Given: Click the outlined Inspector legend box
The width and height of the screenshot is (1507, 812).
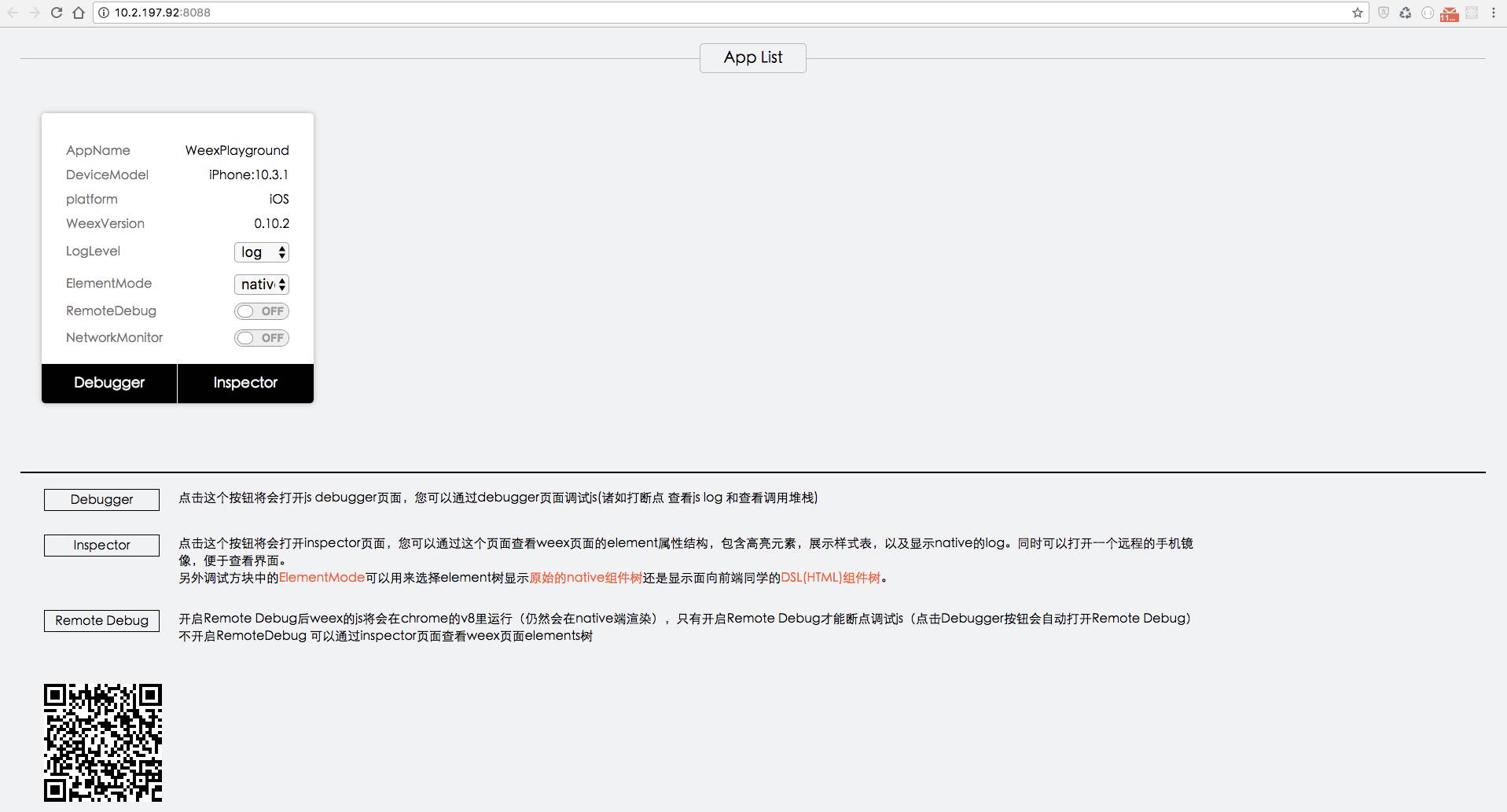Looking at the screenshot, I should [101, 545].
